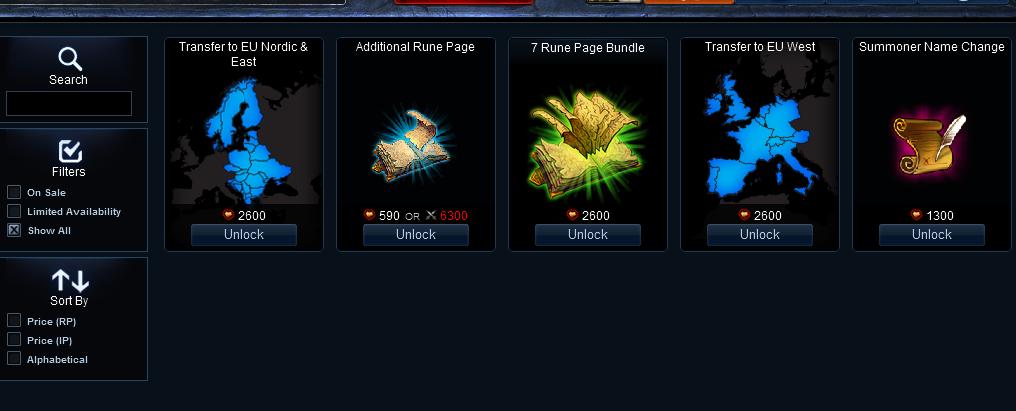Select the Summoner Name Change scroll icon

(930, 145)
